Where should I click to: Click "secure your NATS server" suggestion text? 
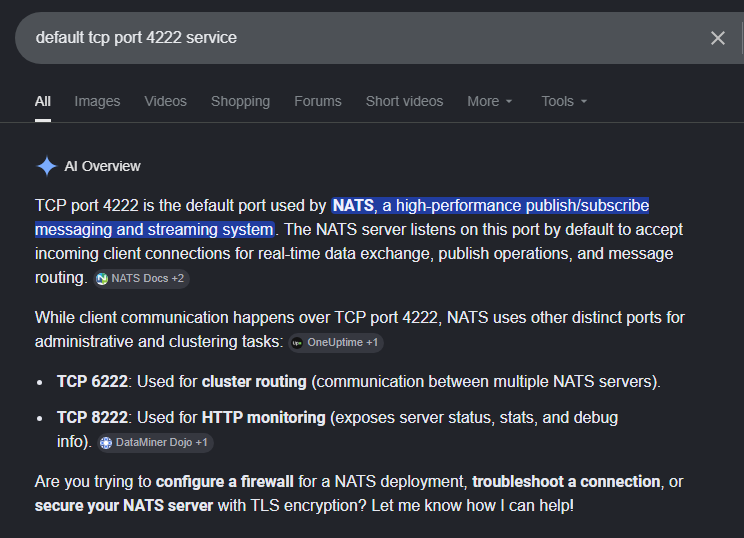[x=124, y=506]
